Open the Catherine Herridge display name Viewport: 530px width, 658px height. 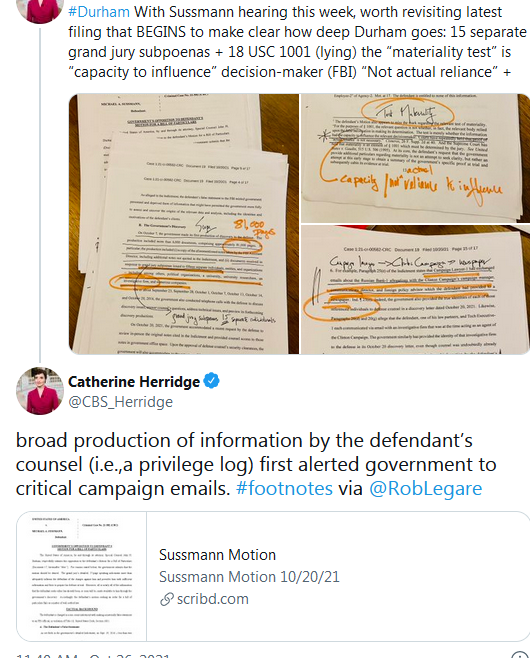tap(134, 382)
